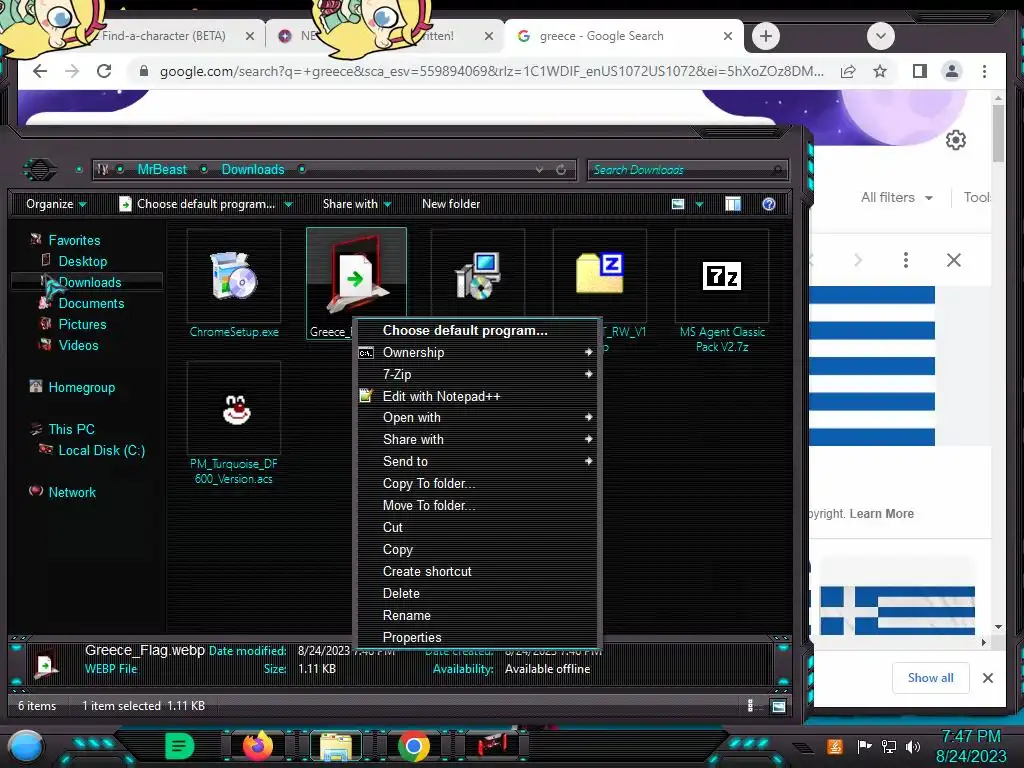Expand the Ownership submenu
Viewport: 1024px width, 768px height.
477,353
